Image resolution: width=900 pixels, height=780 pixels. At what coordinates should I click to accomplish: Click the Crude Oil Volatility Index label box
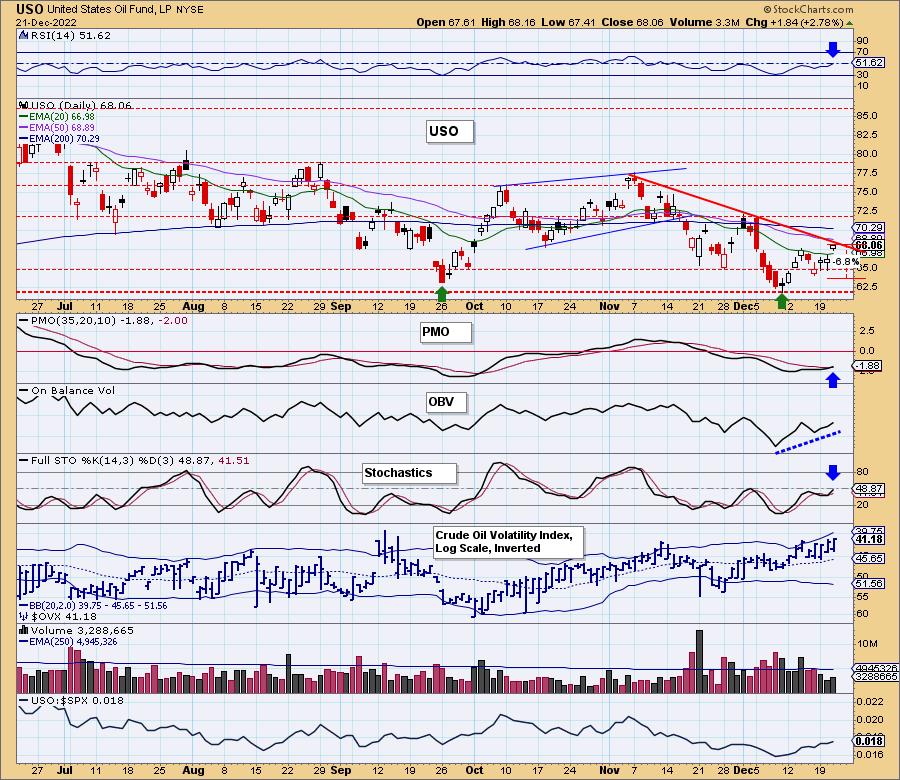(508, 542)
